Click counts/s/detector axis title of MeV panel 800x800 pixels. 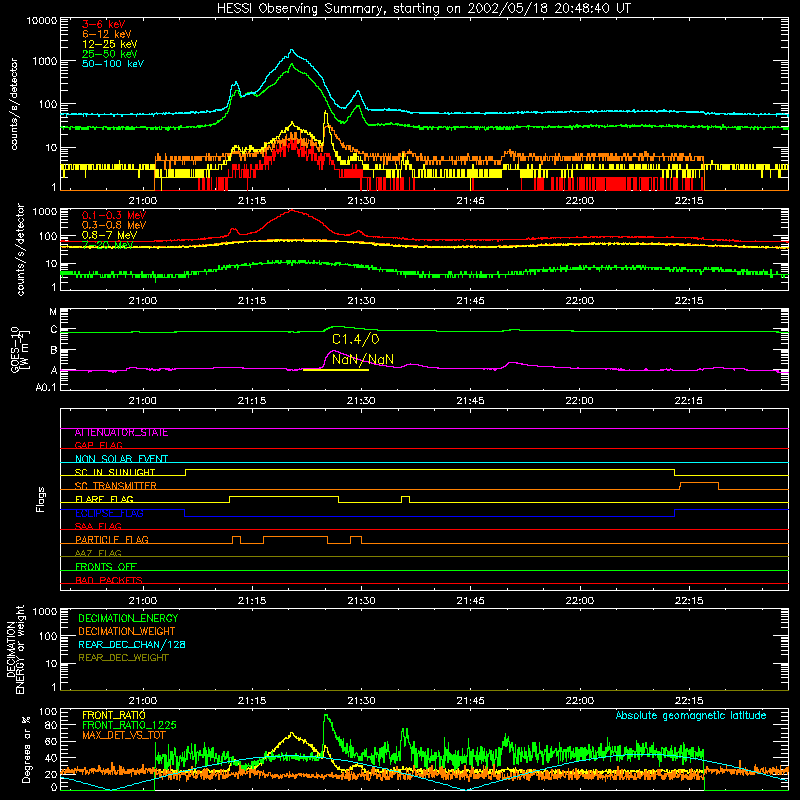point(20,249)
